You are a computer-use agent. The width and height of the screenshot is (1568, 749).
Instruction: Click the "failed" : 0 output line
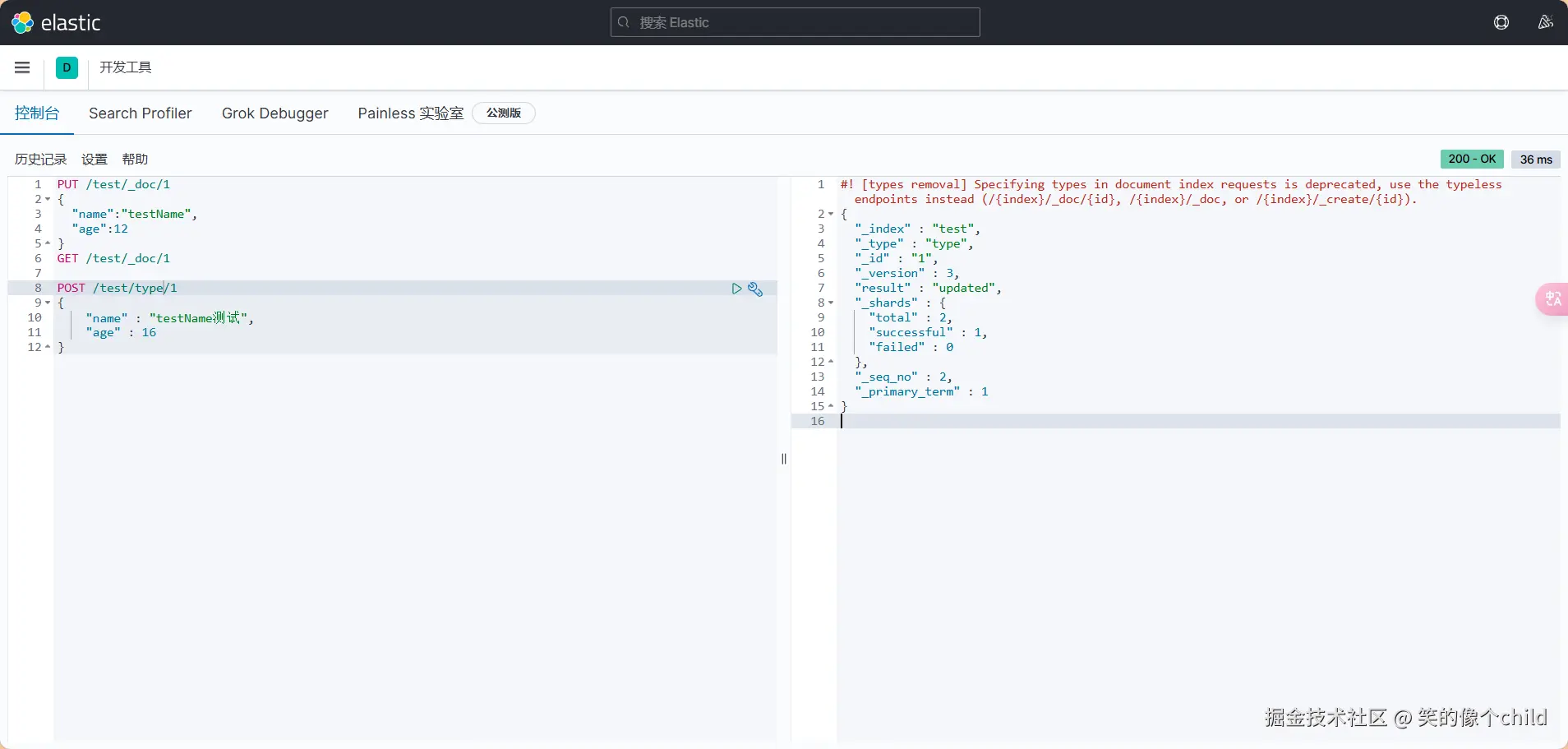point(911,348)
